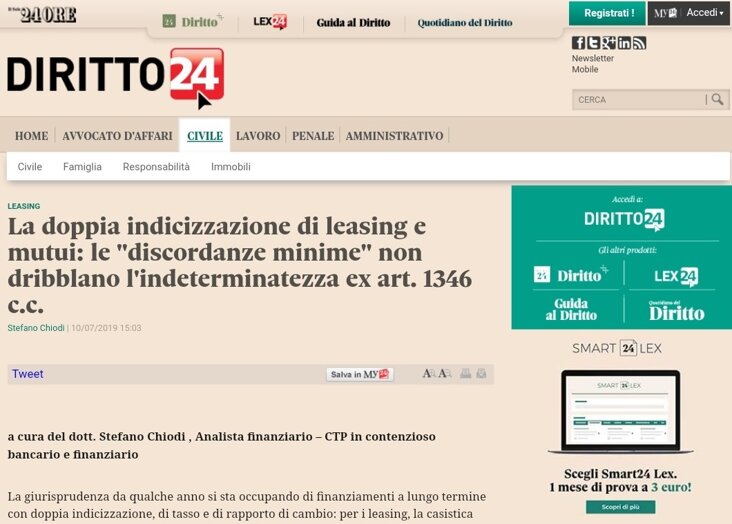The image size is (732, 524).
Task: Click the large DIRITTO24 site logo
Action: (x=115, y=78)
